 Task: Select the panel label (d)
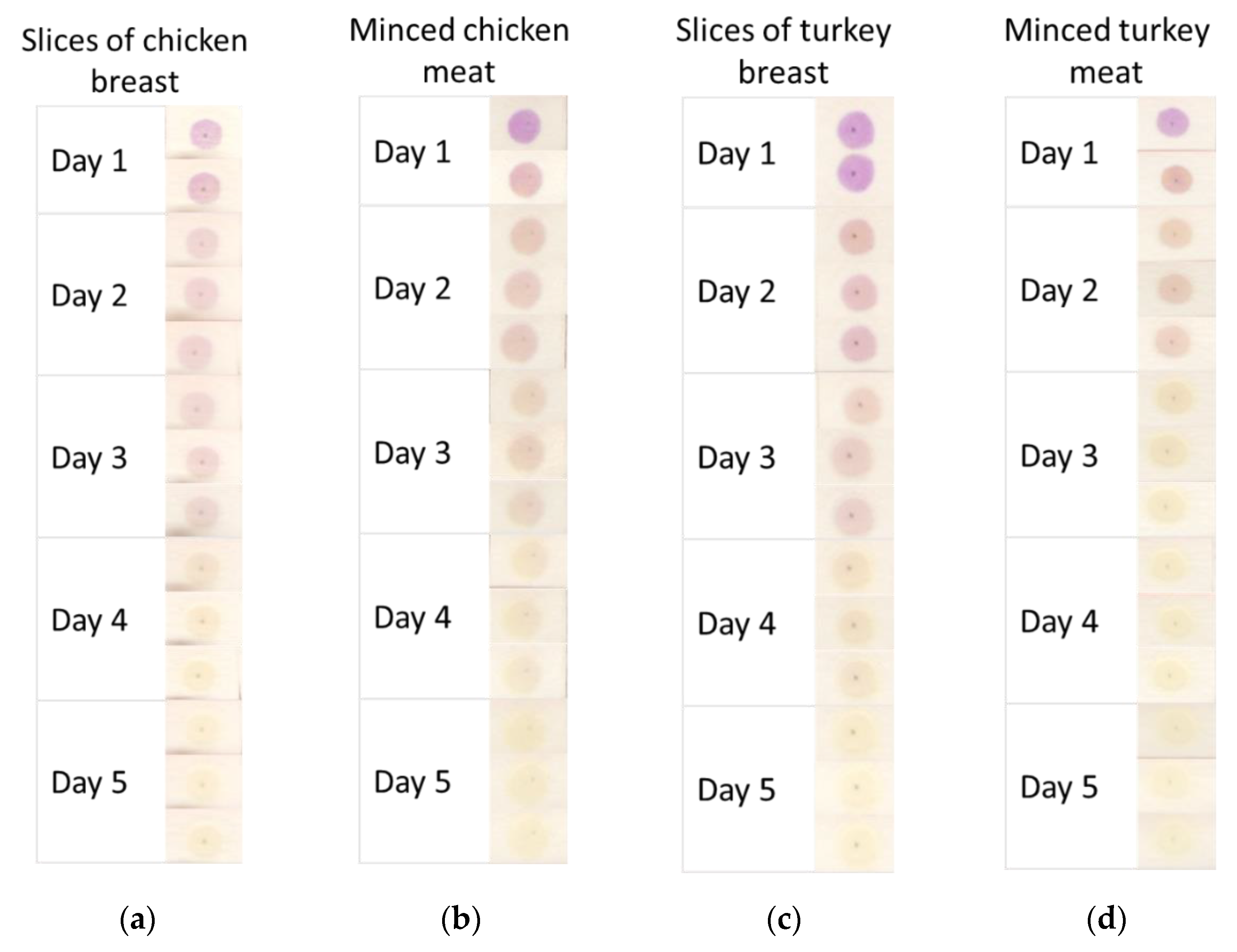tap(1106, 920)
